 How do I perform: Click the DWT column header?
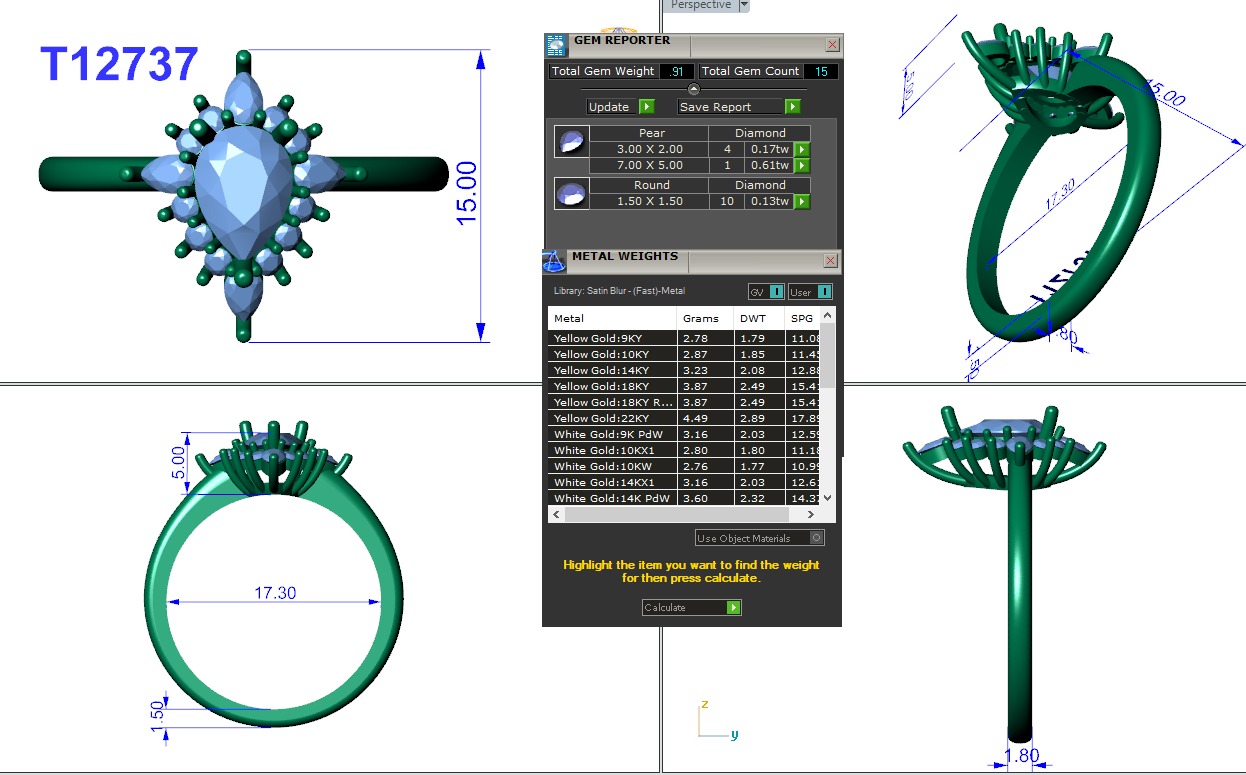click(759, 319)
